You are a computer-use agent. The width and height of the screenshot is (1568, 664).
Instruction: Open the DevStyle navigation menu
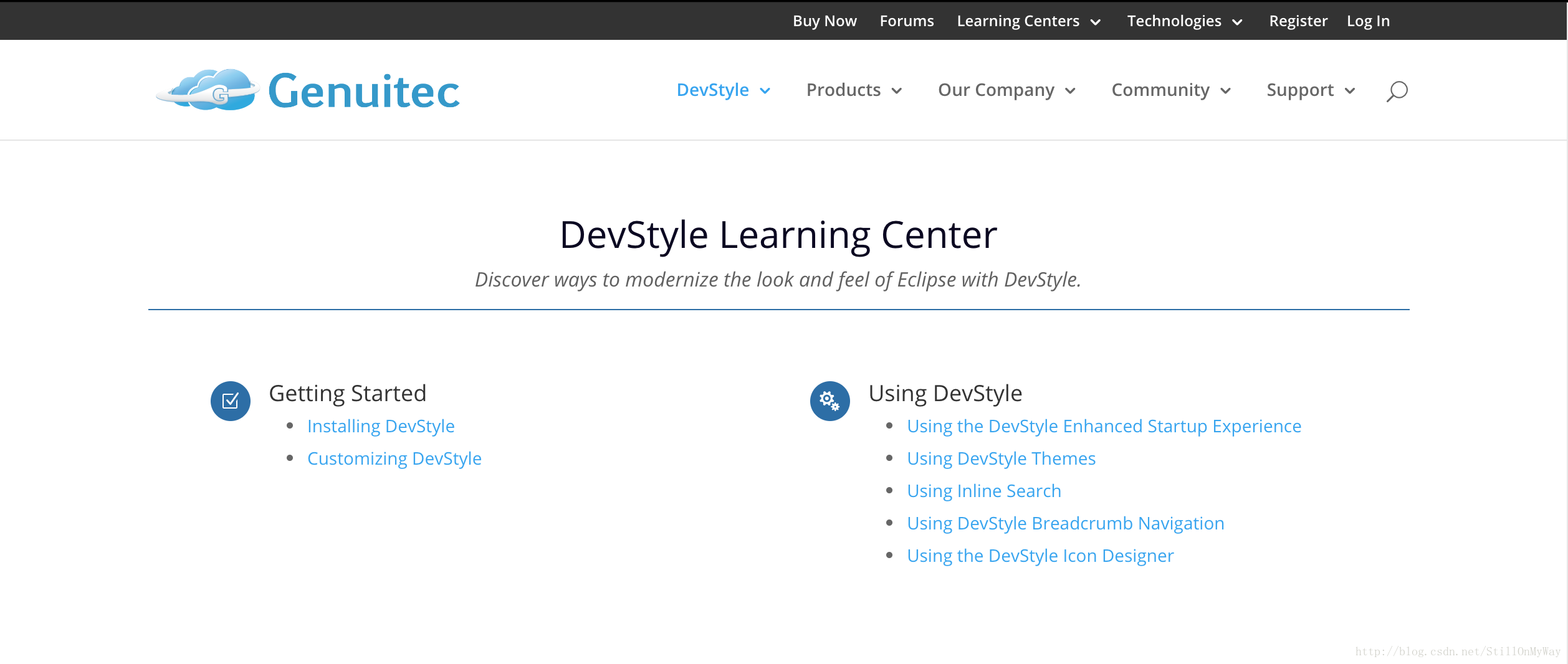coord(713,90)
